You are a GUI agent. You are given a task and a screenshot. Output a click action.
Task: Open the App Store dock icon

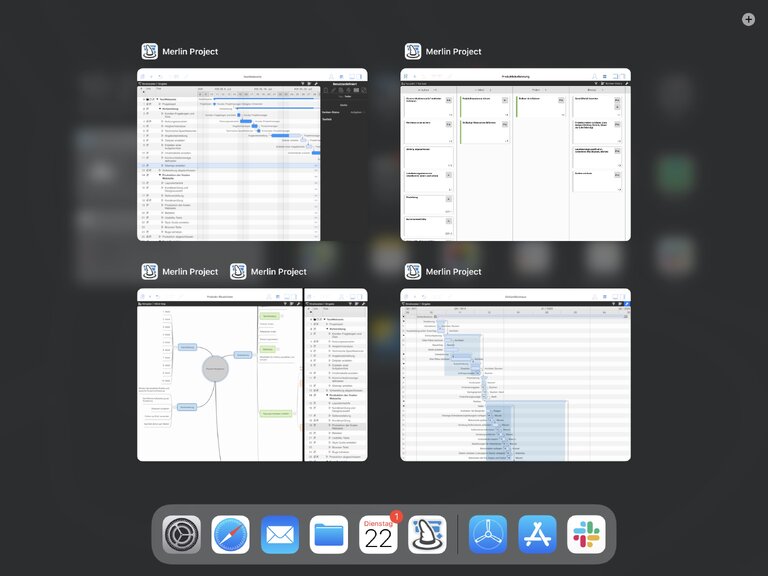point(537,534)
